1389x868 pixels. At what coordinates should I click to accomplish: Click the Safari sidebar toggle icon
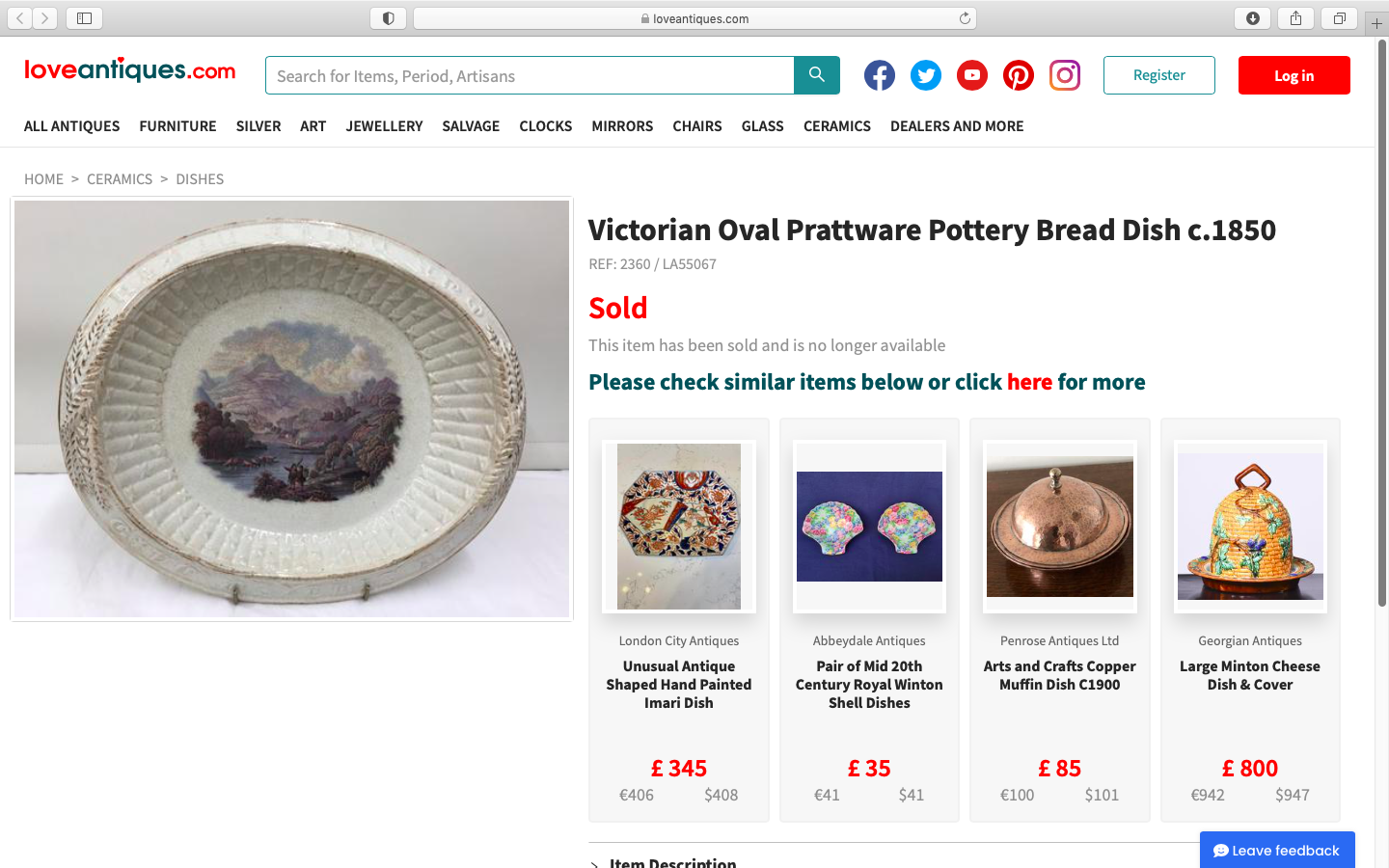[84, 18]
